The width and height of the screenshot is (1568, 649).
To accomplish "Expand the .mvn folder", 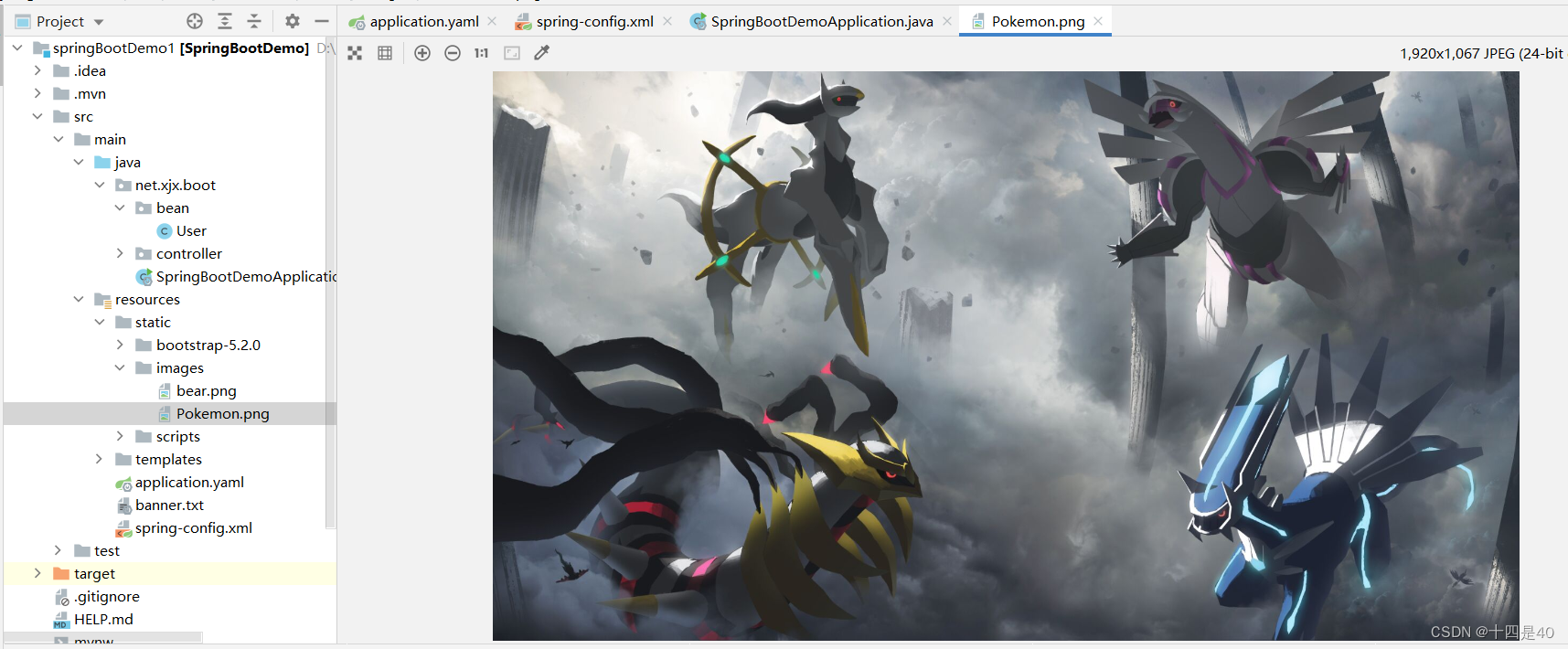I will point(37,93).
